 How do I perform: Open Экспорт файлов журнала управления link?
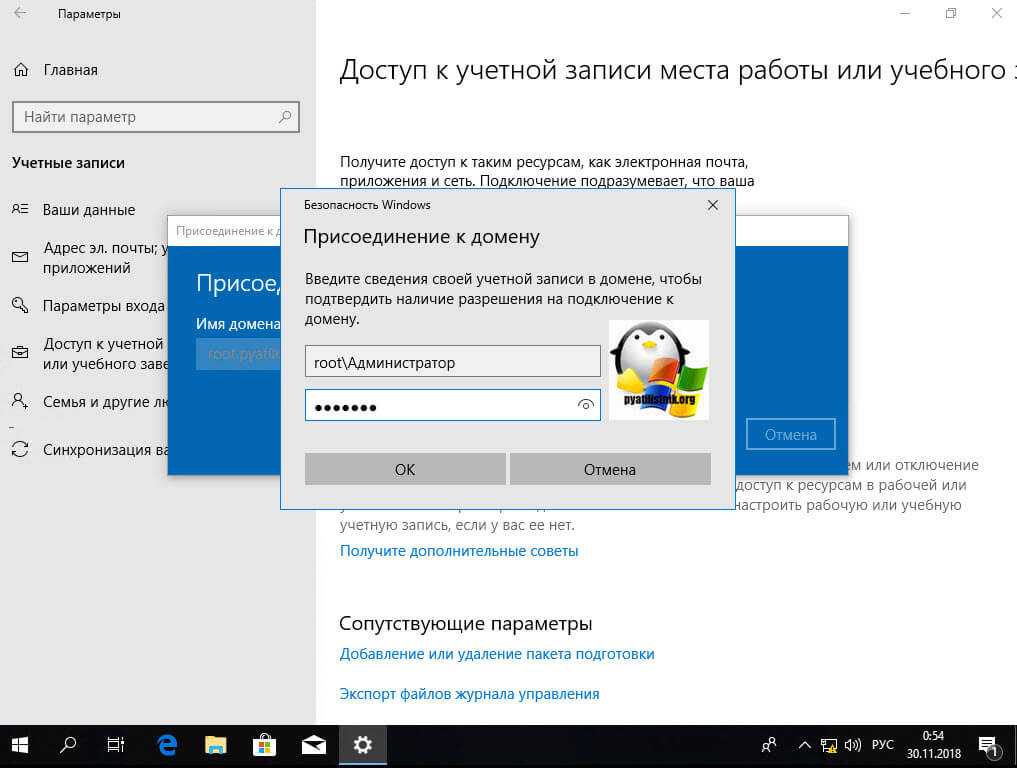point(469,694)
